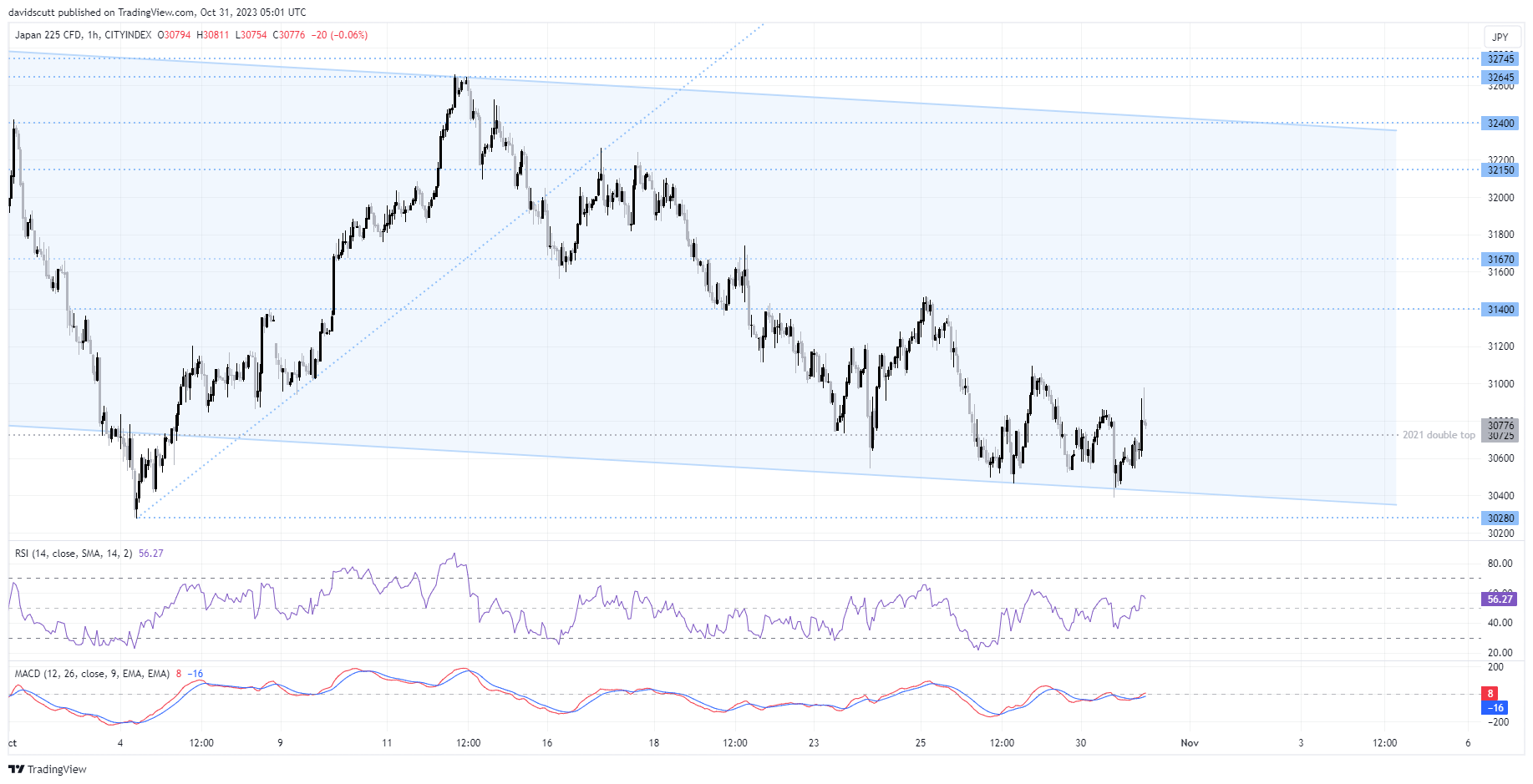The width and height of the screenshot is (1533, 784).
Task: Click the 30 date on the time axis
Action: (x=1081, y=743)
